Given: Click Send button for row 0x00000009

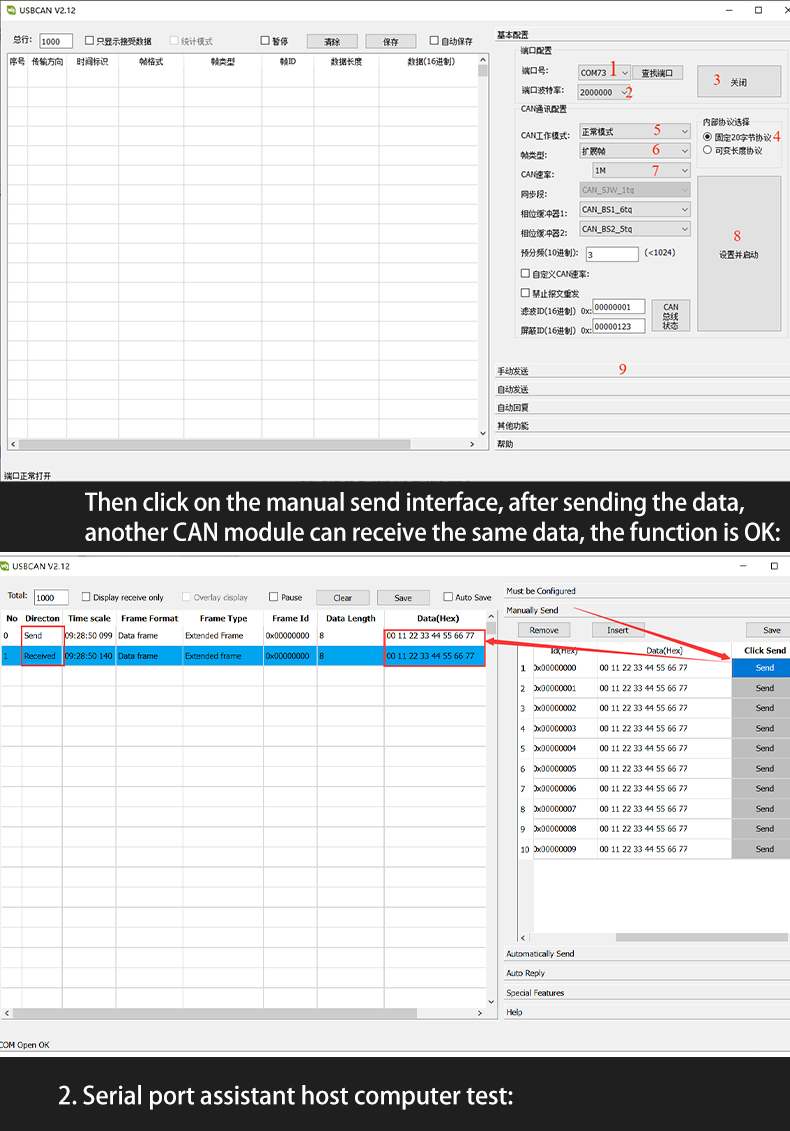Looking at the screenshot, I should (761, 849).
